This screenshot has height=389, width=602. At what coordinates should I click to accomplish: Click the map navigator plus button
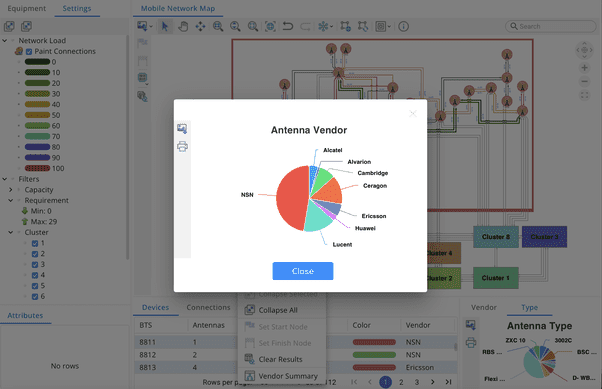584,68
